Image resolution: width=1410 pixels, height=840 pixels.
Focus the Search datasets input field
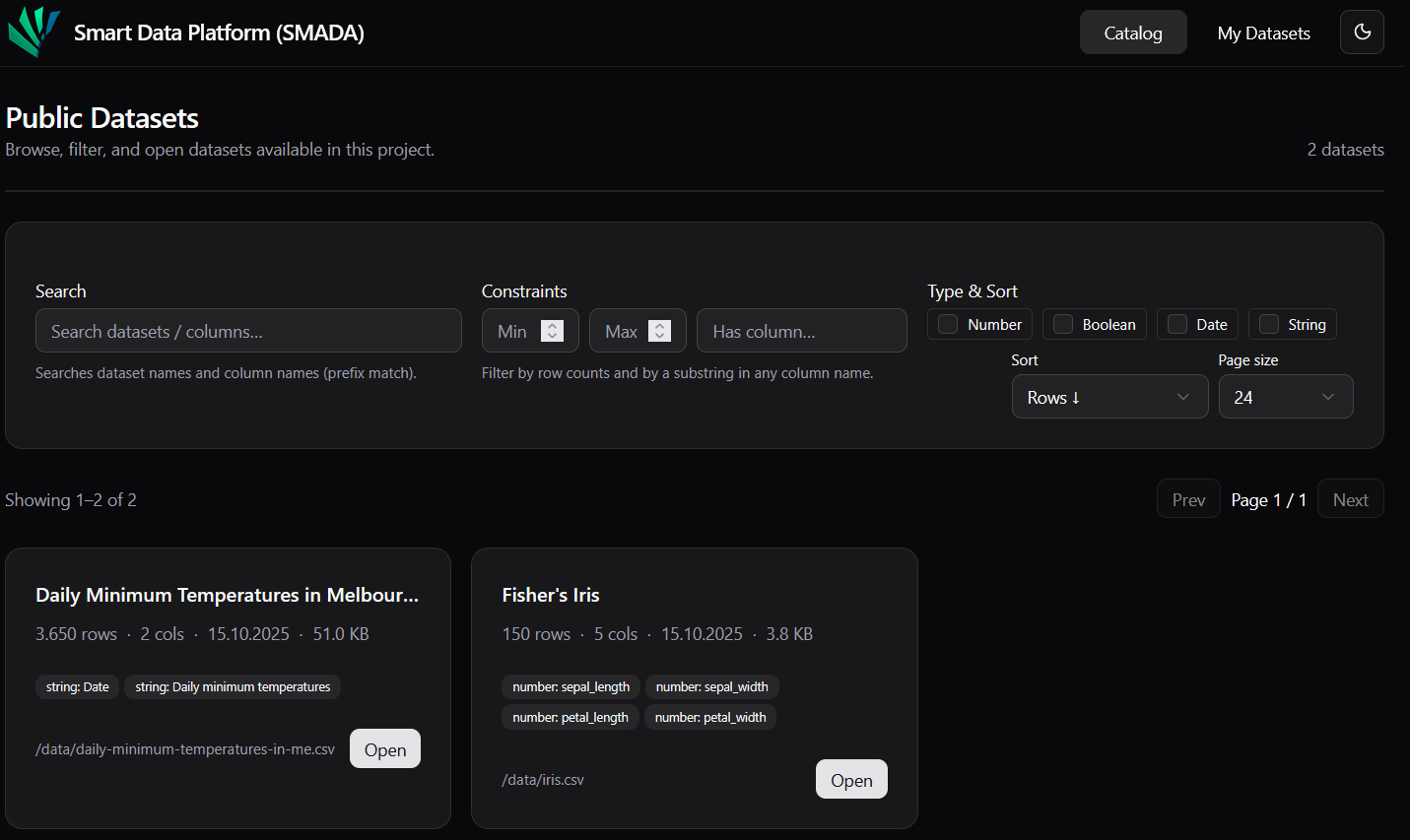tap(248, 331)
